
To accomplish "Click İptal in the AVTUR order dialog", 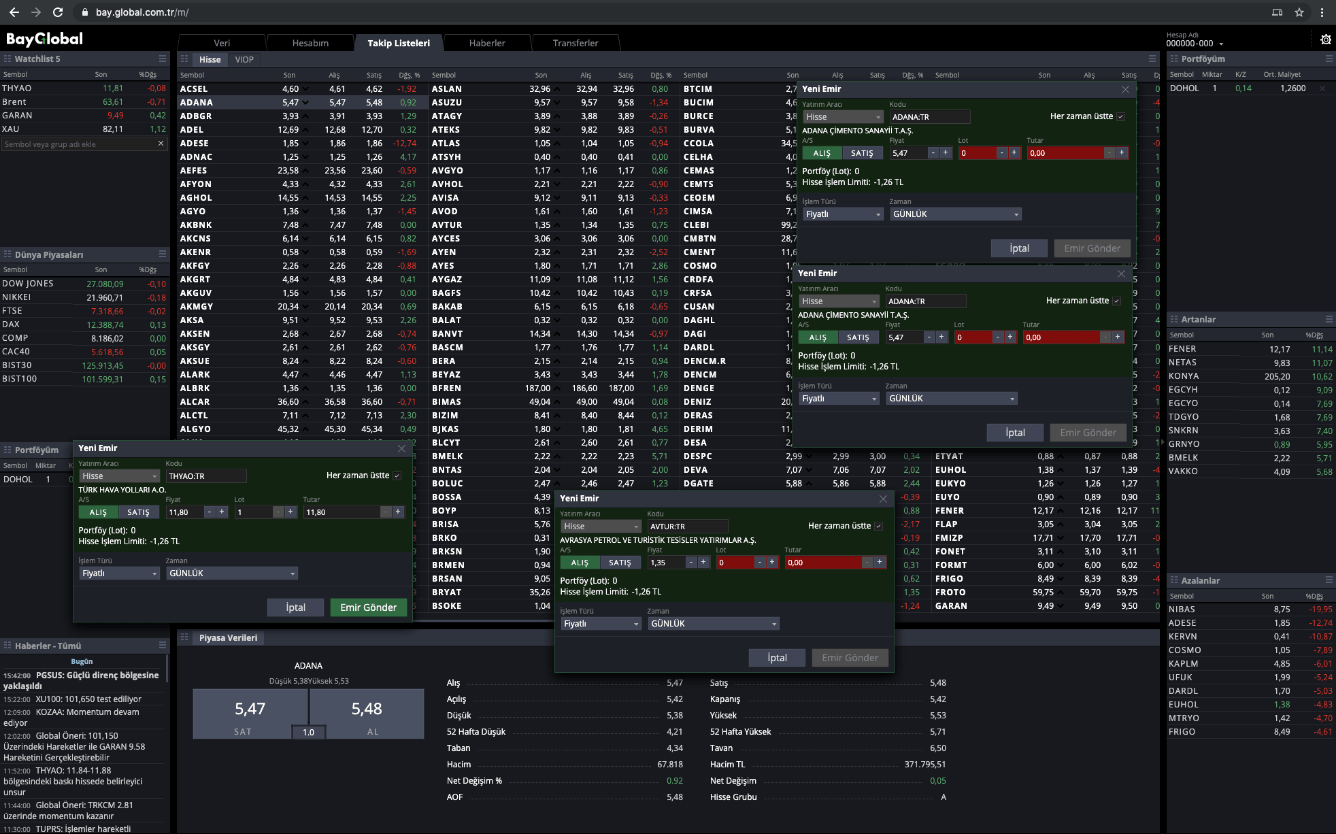I will [777, 657].
